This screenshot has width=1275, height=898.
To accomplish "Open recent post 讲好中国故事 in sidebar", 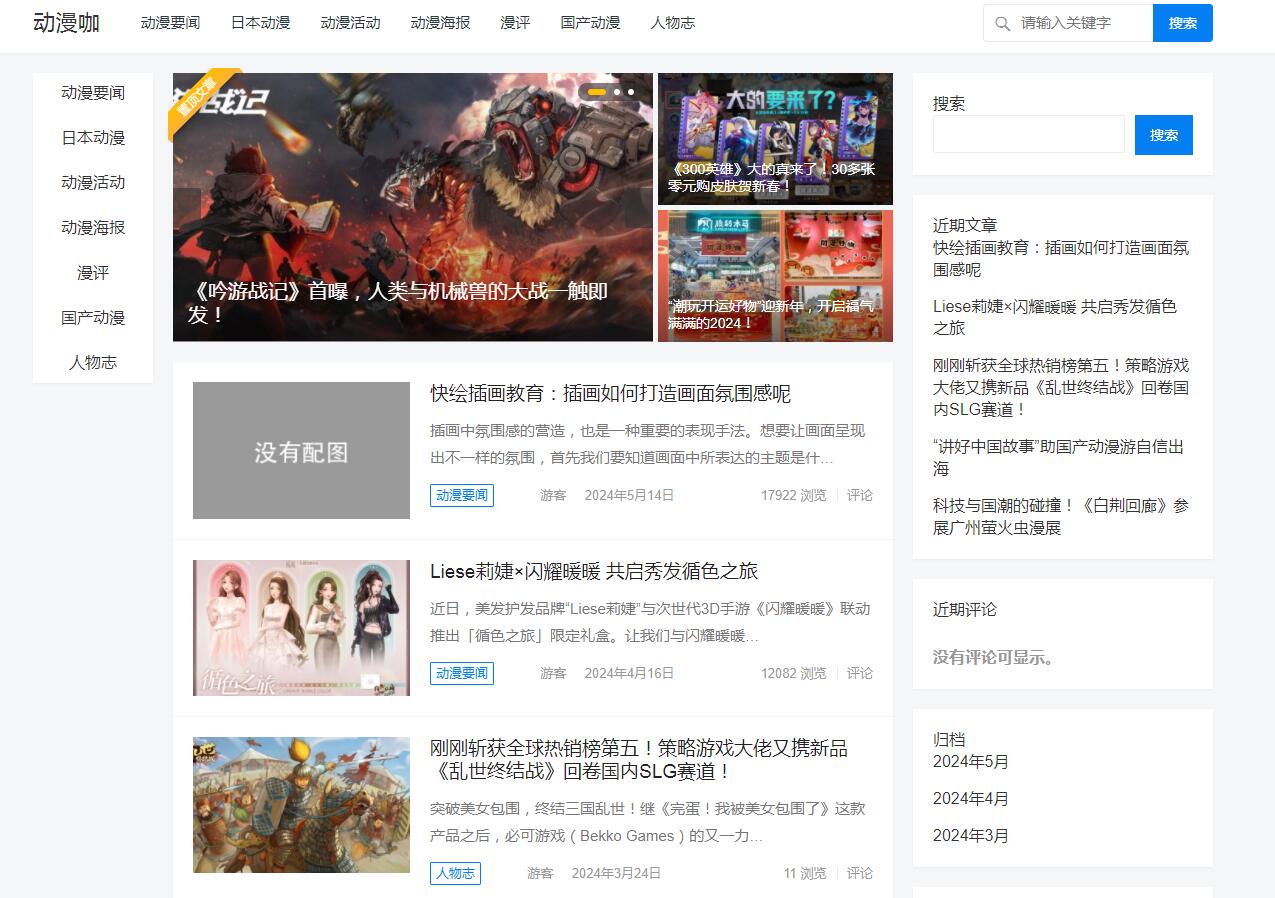I will click(1058, 457).
